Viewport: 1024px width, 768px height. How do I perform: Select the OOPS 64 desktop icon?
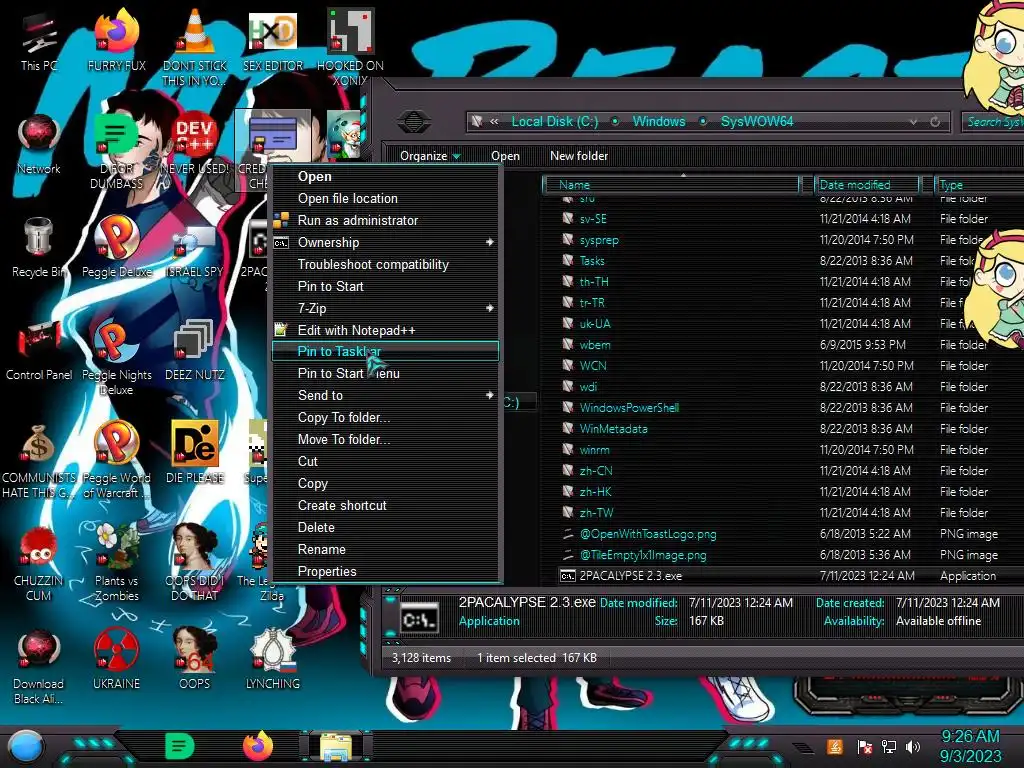(194, 660)
